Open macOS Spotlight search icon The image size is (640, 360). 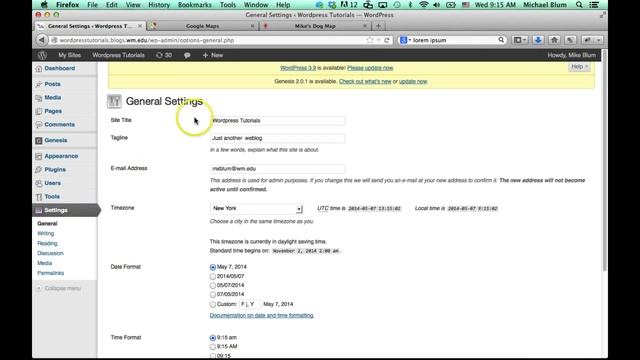point(579,5)
